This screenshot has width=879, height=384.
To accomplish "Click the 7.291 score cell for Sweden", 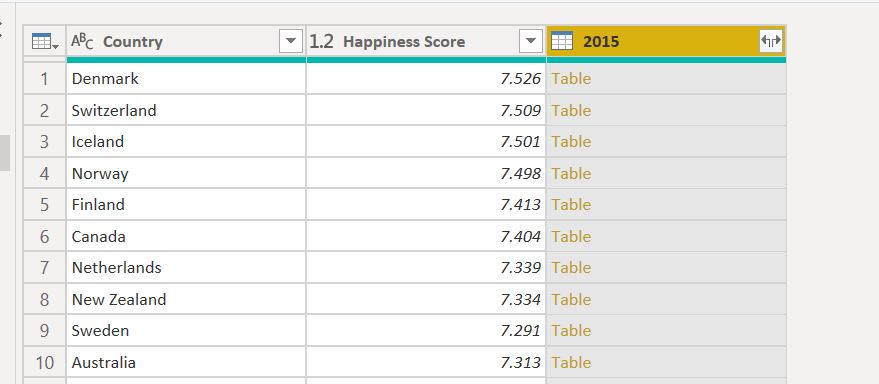I will [426, 331].
